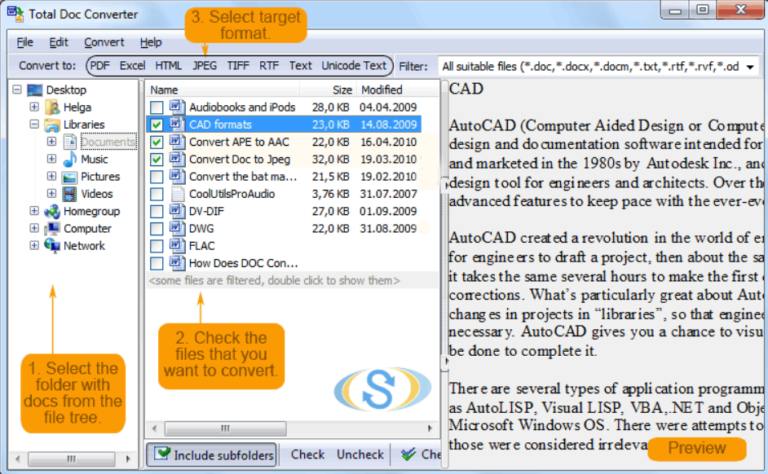
Task: Open the Convert menu
Action: pyautogui.click(x=104, y=43)
